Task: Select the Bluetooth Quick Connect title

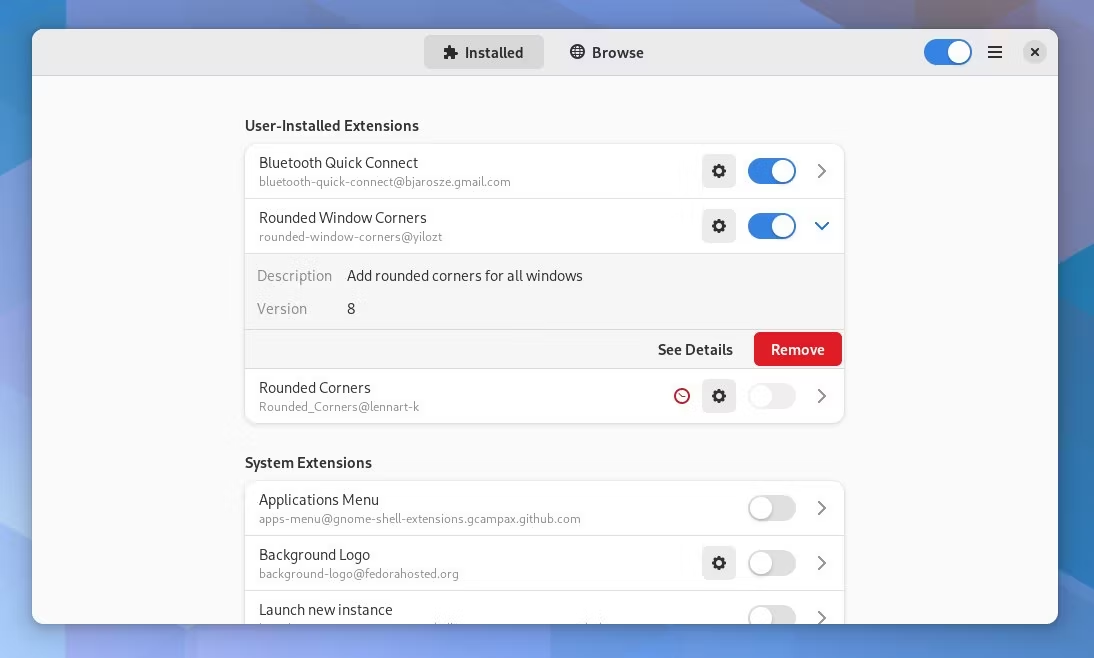Action: [x=338, y=163]
